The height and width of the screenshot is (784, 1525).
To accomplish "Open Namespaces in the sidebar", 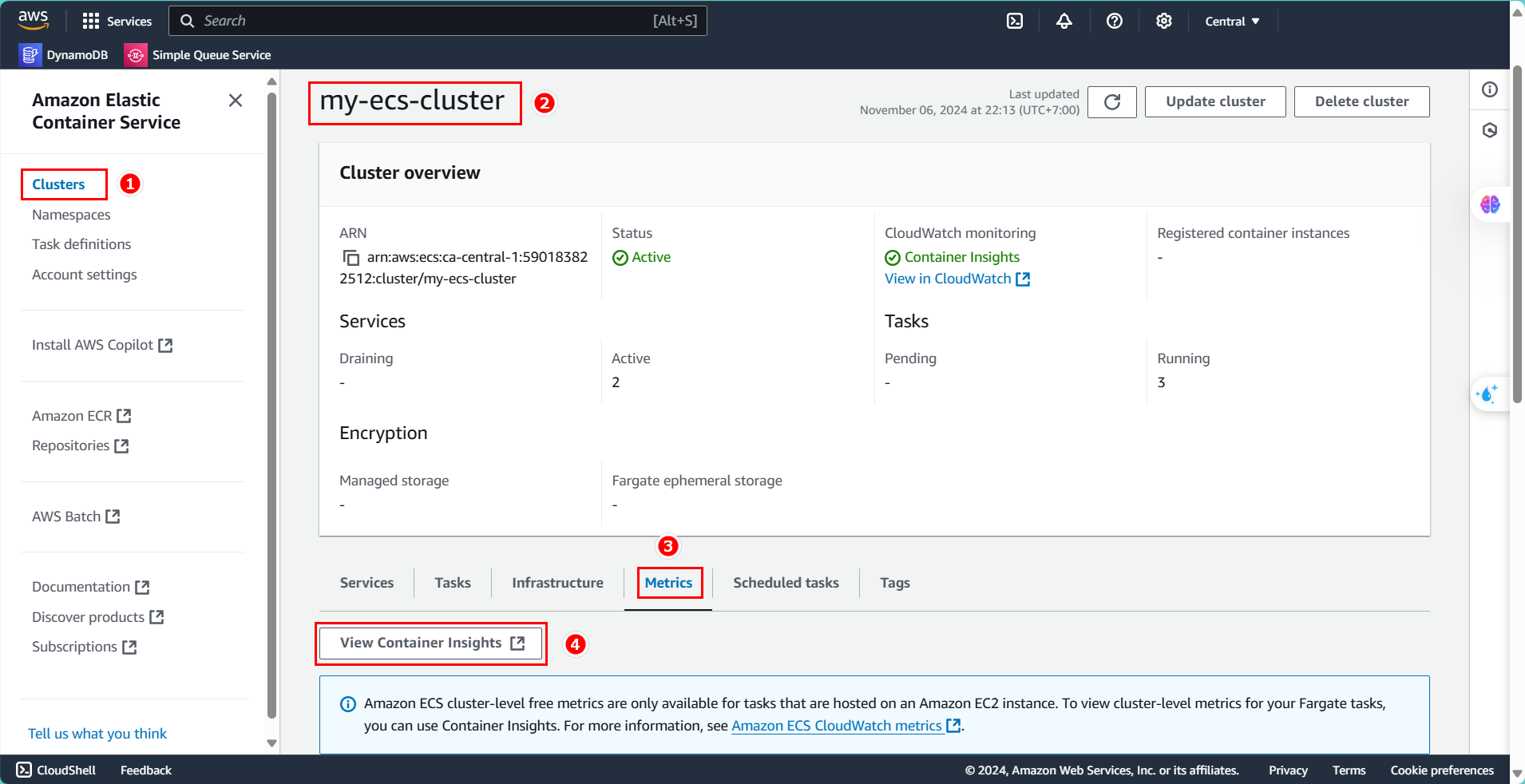I will [71, 215].
